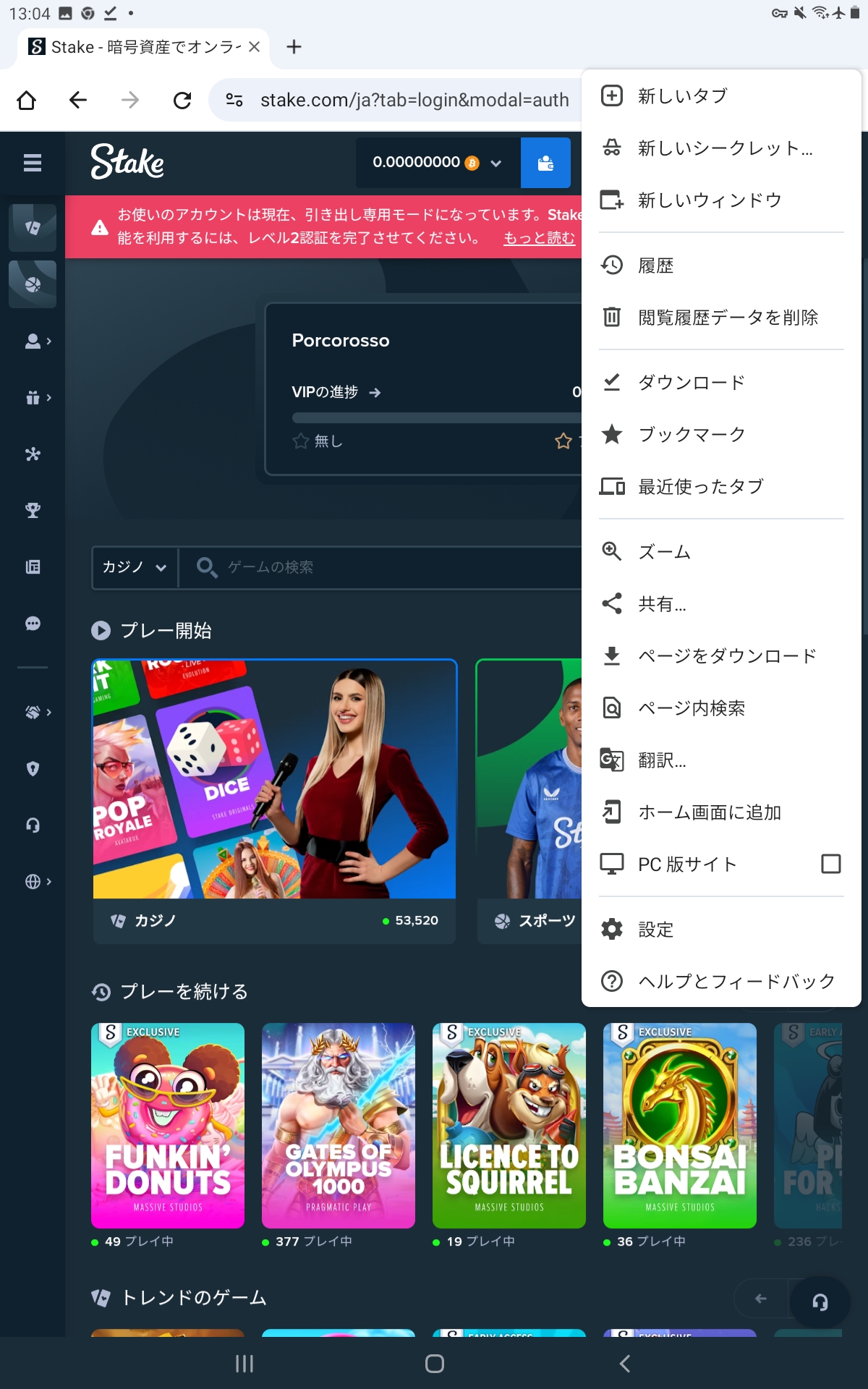Expand the sponsorships handshake sidebar item

38,713
